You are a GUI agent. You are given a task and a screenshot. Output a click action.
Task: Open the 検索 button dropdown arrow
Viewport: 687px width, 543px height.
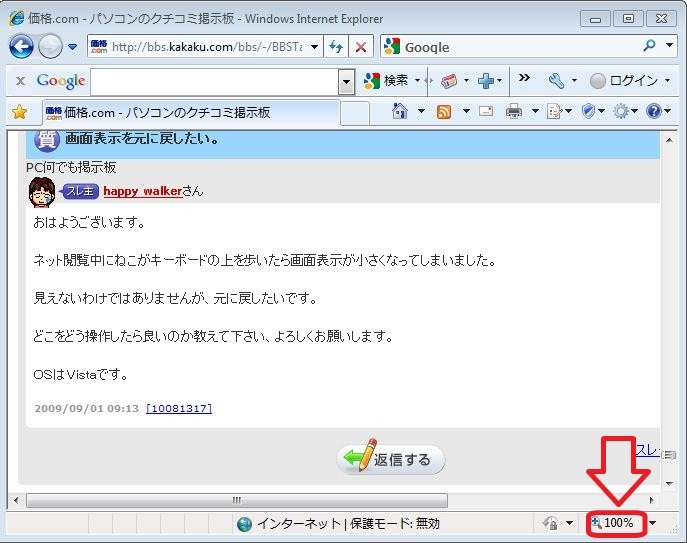[x=417, y=81]
